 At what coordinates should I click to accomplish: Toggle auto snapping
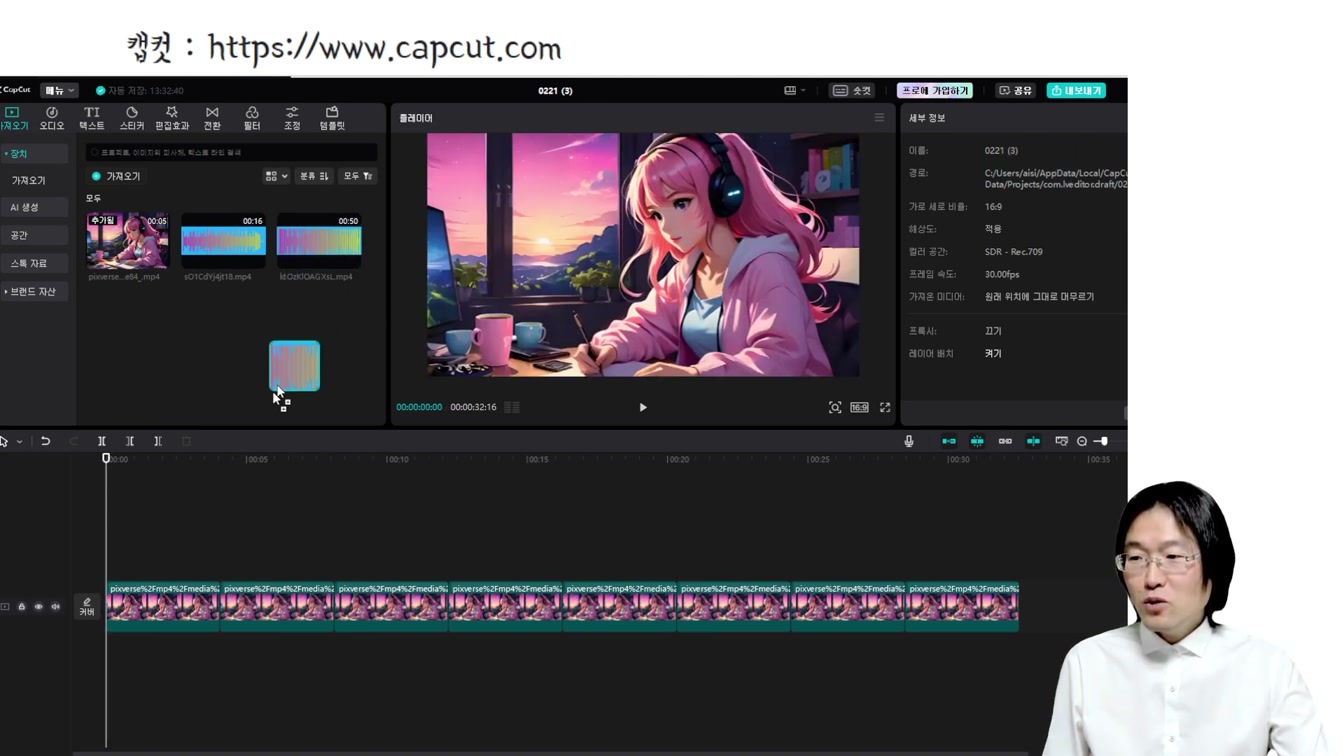[x=977, y=441]
